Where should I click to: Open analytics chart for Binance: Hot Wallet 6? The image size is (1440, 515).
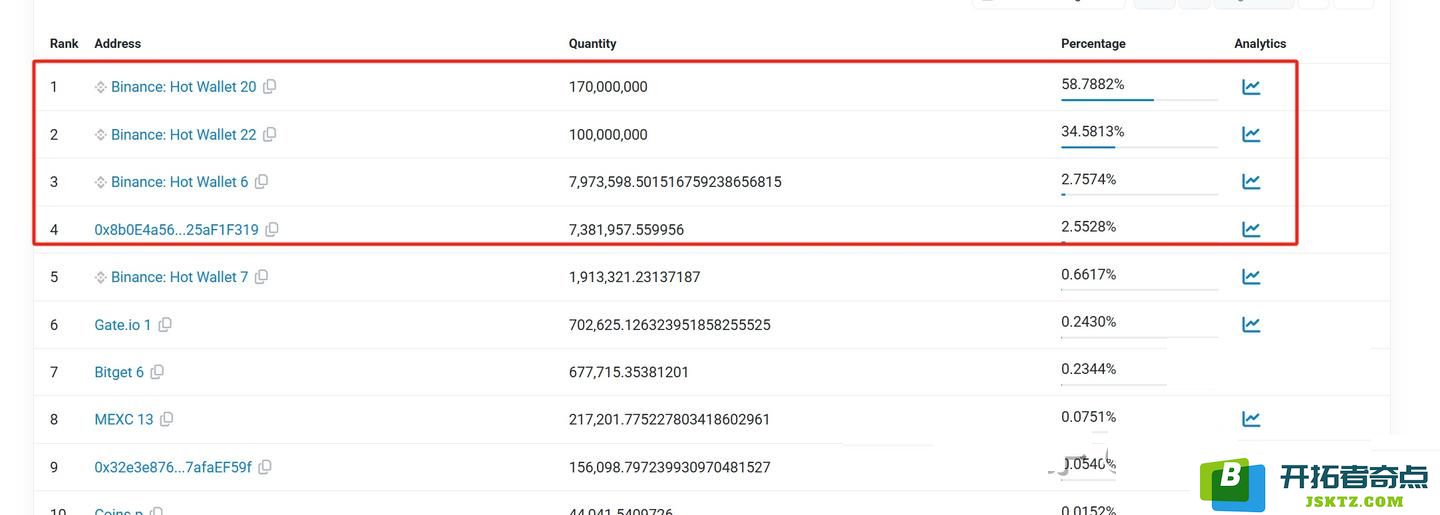(1251, 181)
